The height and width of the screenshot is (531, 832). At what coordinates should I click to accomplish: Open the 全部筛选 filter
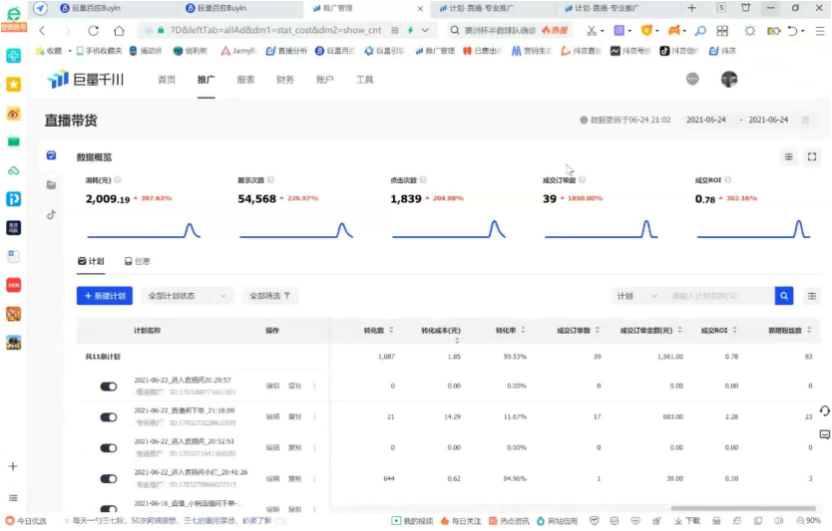270,296
